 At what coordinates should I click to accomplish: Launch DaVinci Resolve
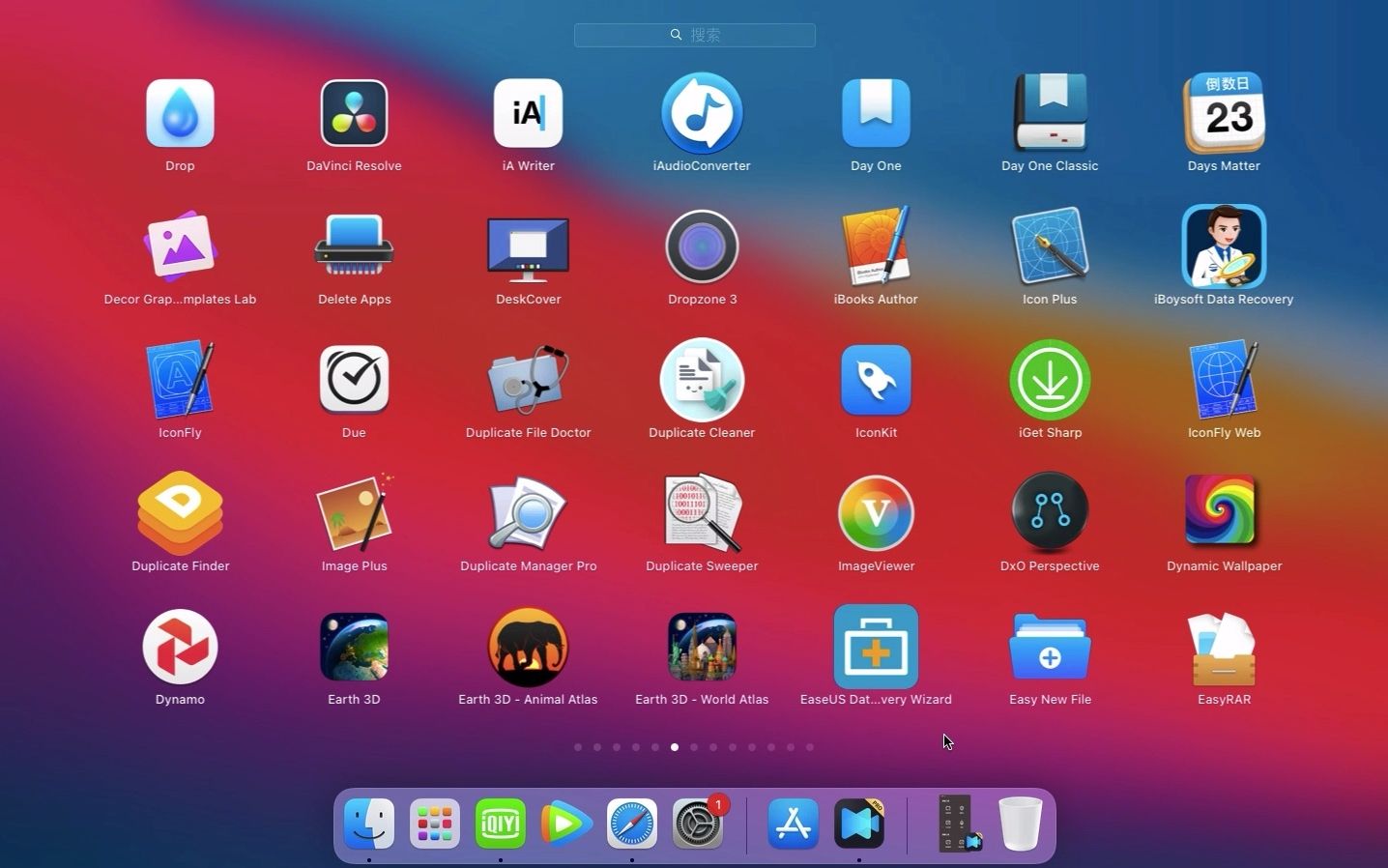354,113
